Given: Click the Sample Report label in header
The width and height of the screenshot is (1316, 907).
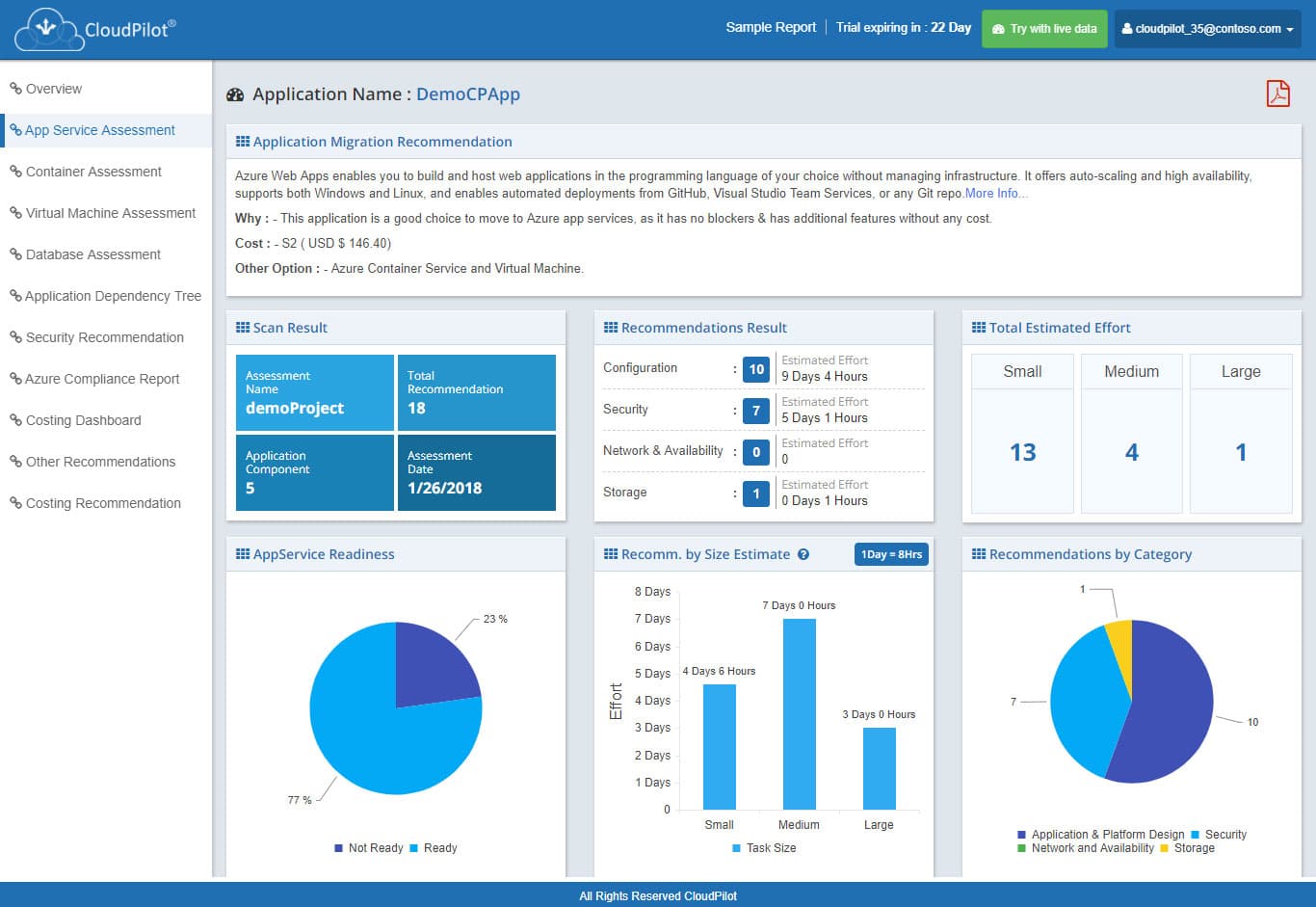Looking at the screenshot, I should [x=771, y=27].
